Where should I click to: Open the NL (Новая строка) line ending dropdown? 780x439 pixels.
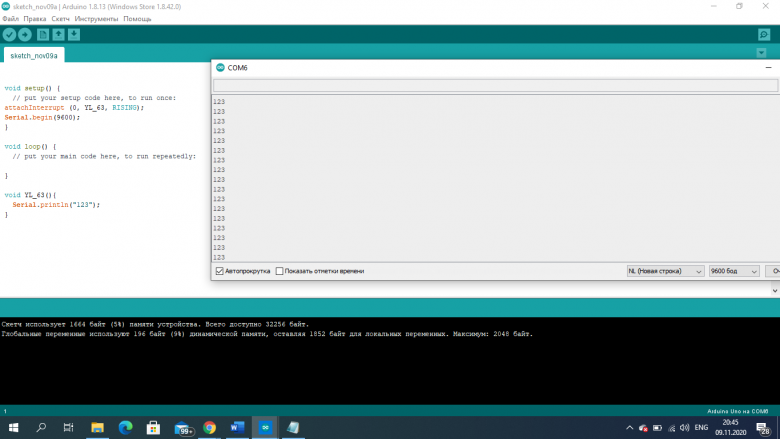(665, 271)
